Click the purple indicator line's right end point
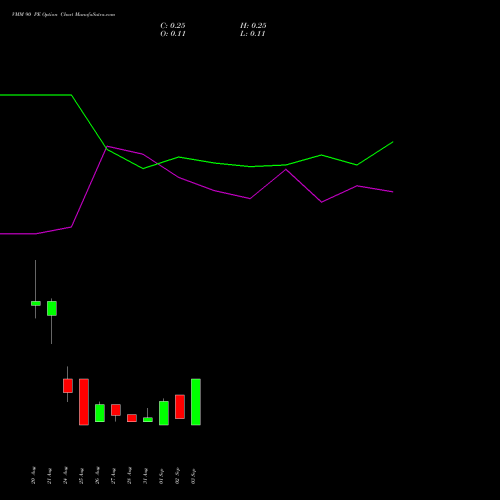The width and height of the screenshot is (500, 500). (x=393, y=192)
